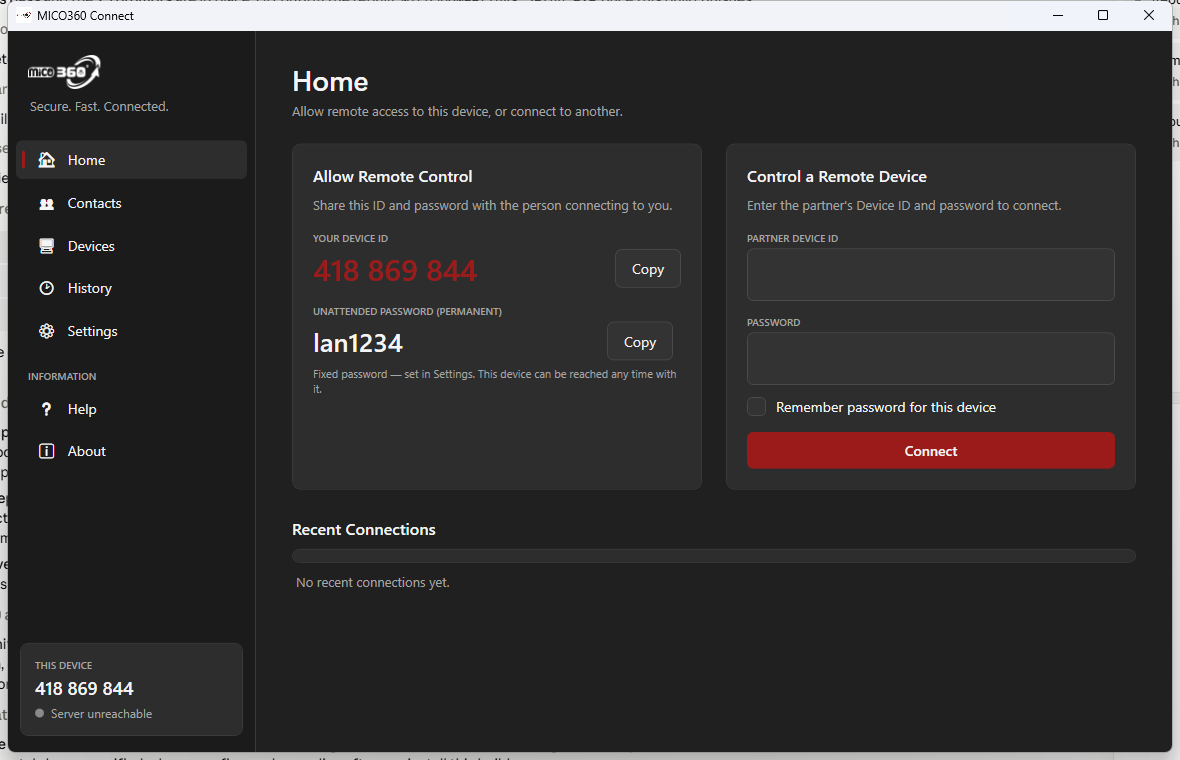Click the MICO360 logo in sidebar
Viewport: 1180px width, 760px height.
[x=64, y=71]
